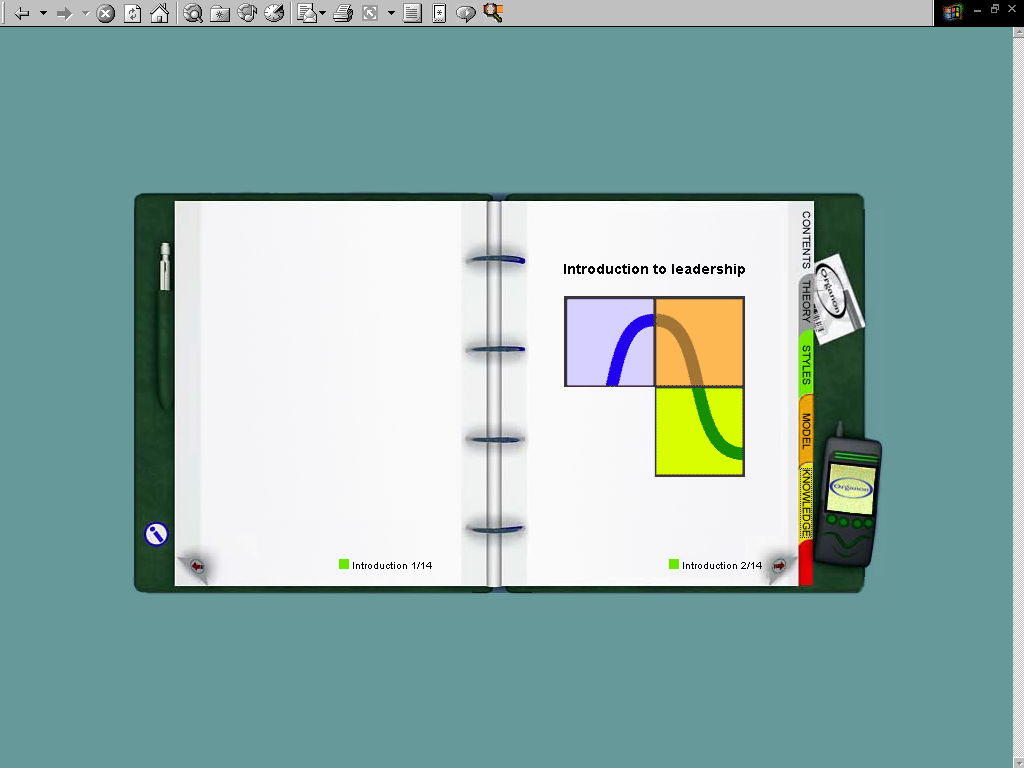The width and height of the screenshot is (1024, 768).
Task: Click the browser Back arrow button
Action: pyautogui.click(x=22, y=13)
